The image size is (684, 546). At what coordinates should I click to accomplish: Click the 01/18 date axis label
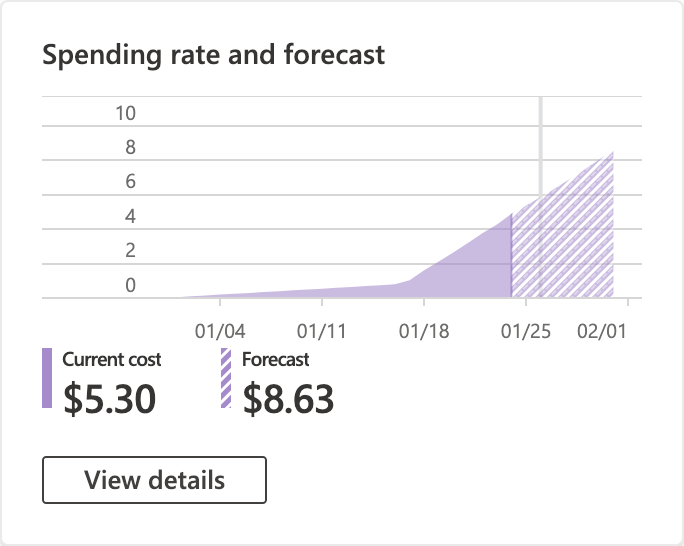(424, 331)
